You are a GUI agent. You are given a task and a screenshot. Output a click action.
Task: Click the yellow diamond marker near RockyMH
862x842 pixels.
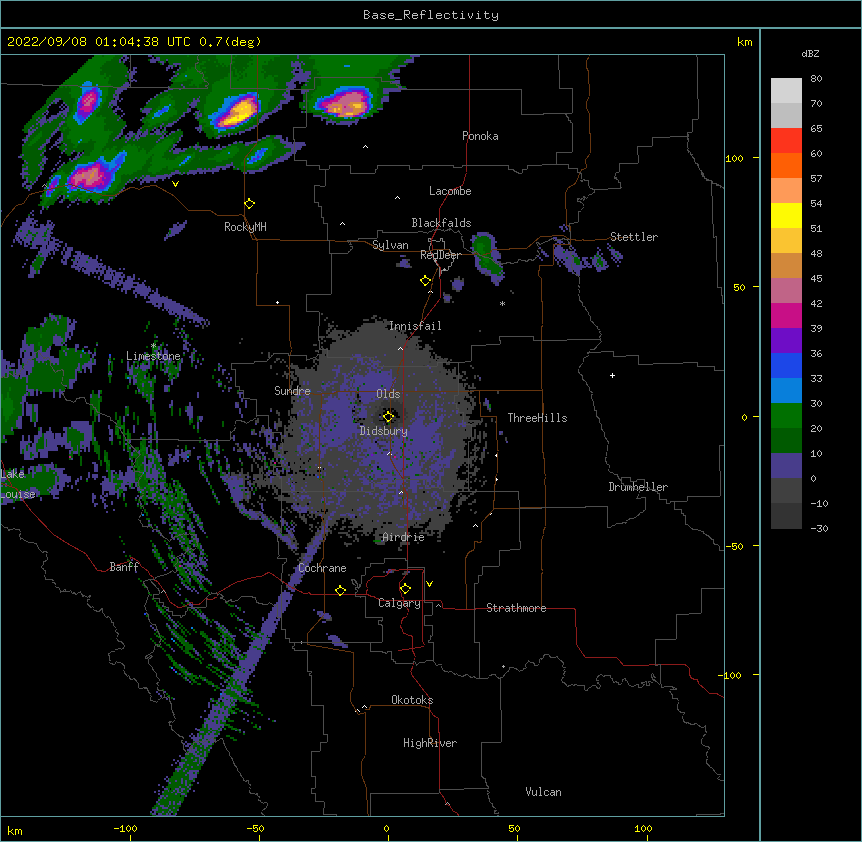click(250, 204)
